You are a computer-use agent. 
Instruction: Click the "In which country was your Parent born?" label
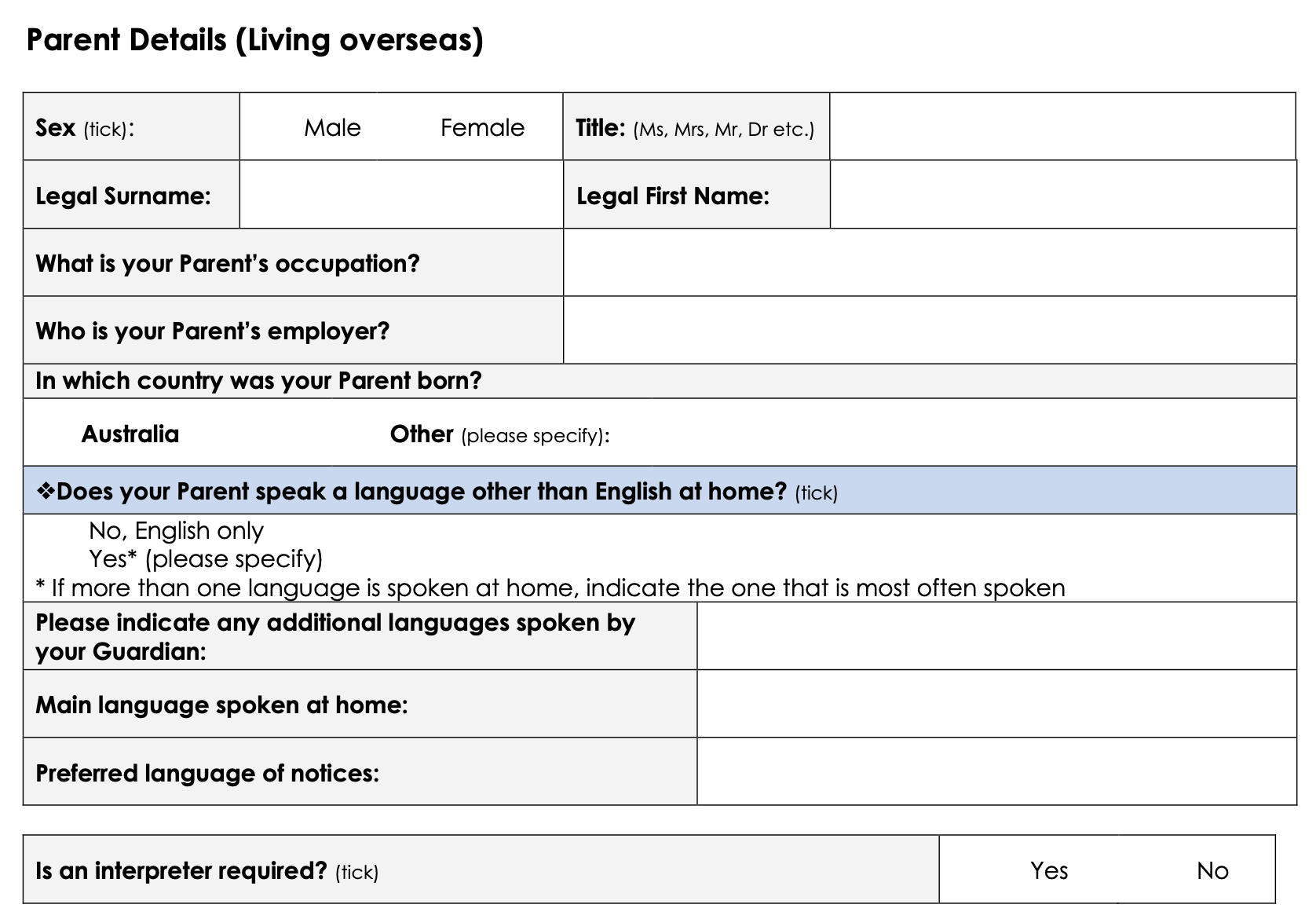258,381
